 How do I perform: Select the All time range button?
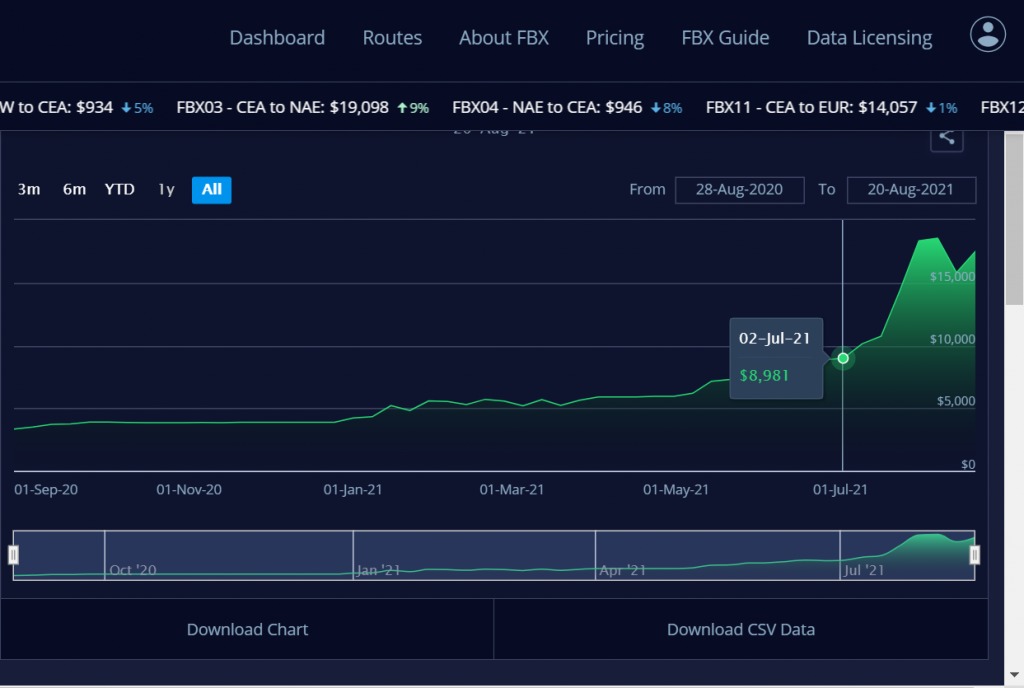211,189
